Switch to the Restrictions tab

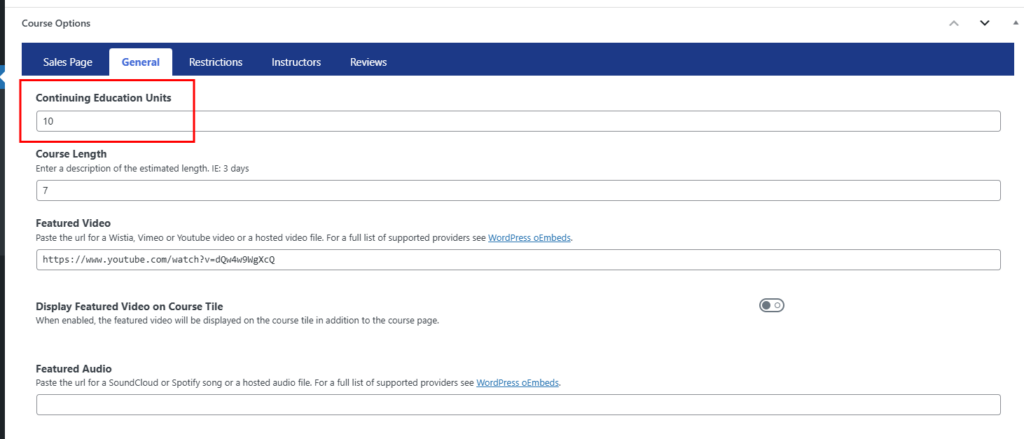(216, 62)
